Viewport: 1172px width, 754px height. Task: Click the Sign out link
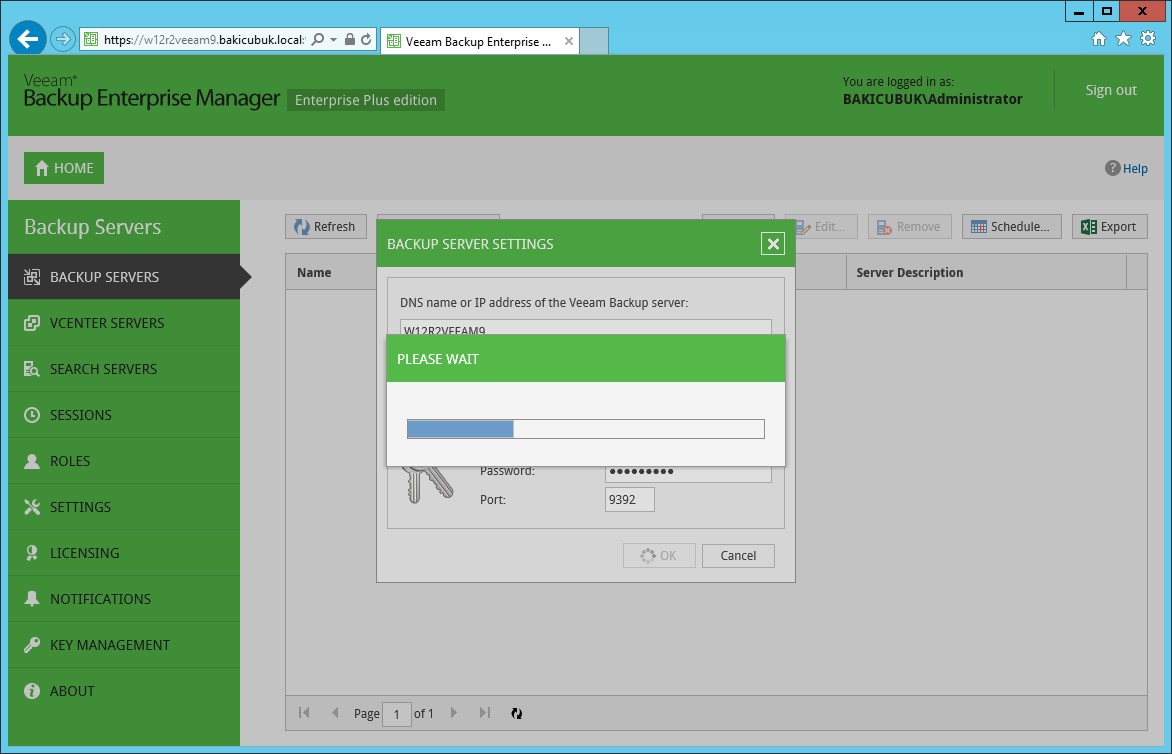[1111, 90]
